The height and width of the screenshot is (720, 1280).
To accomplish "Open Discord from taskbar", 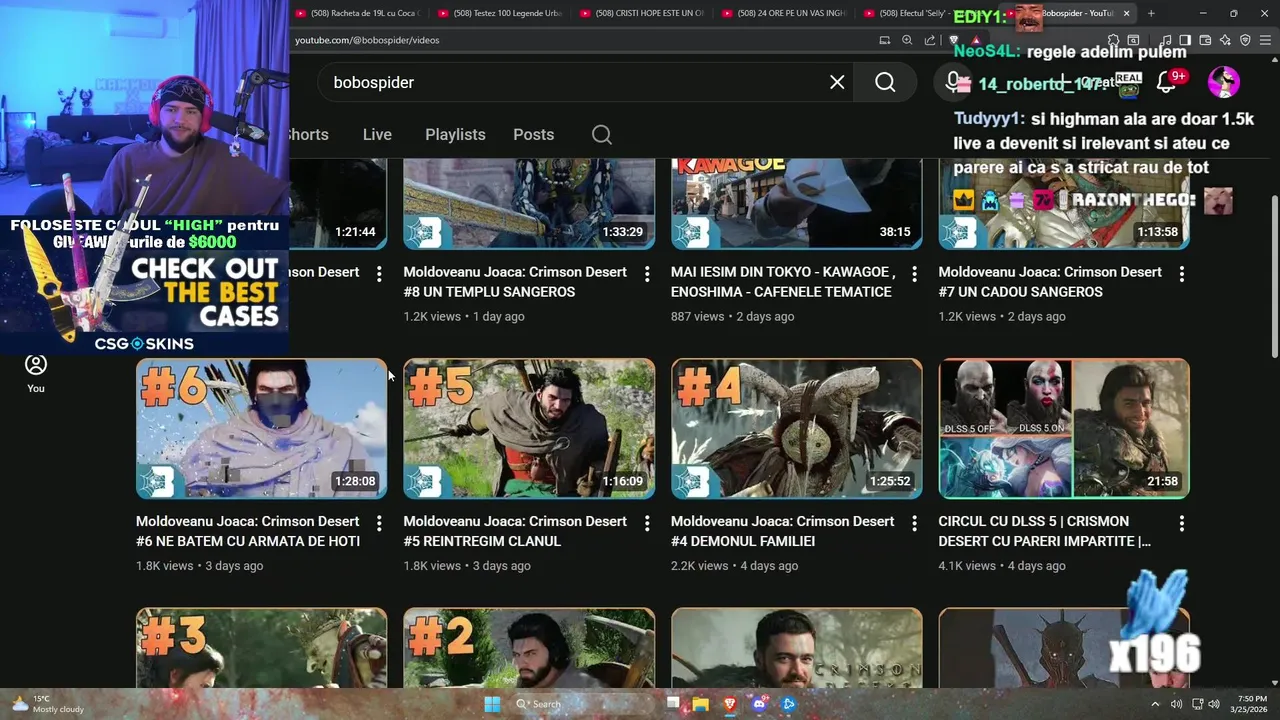I will pyautogui.click(x=759, y=704).
